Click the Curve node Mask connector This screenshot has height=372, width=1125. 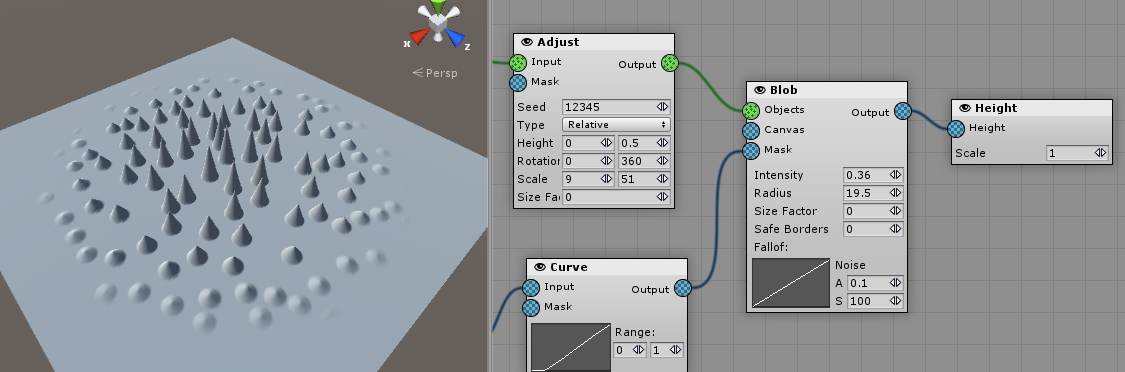pyautogui.click(x=531, y=308)
